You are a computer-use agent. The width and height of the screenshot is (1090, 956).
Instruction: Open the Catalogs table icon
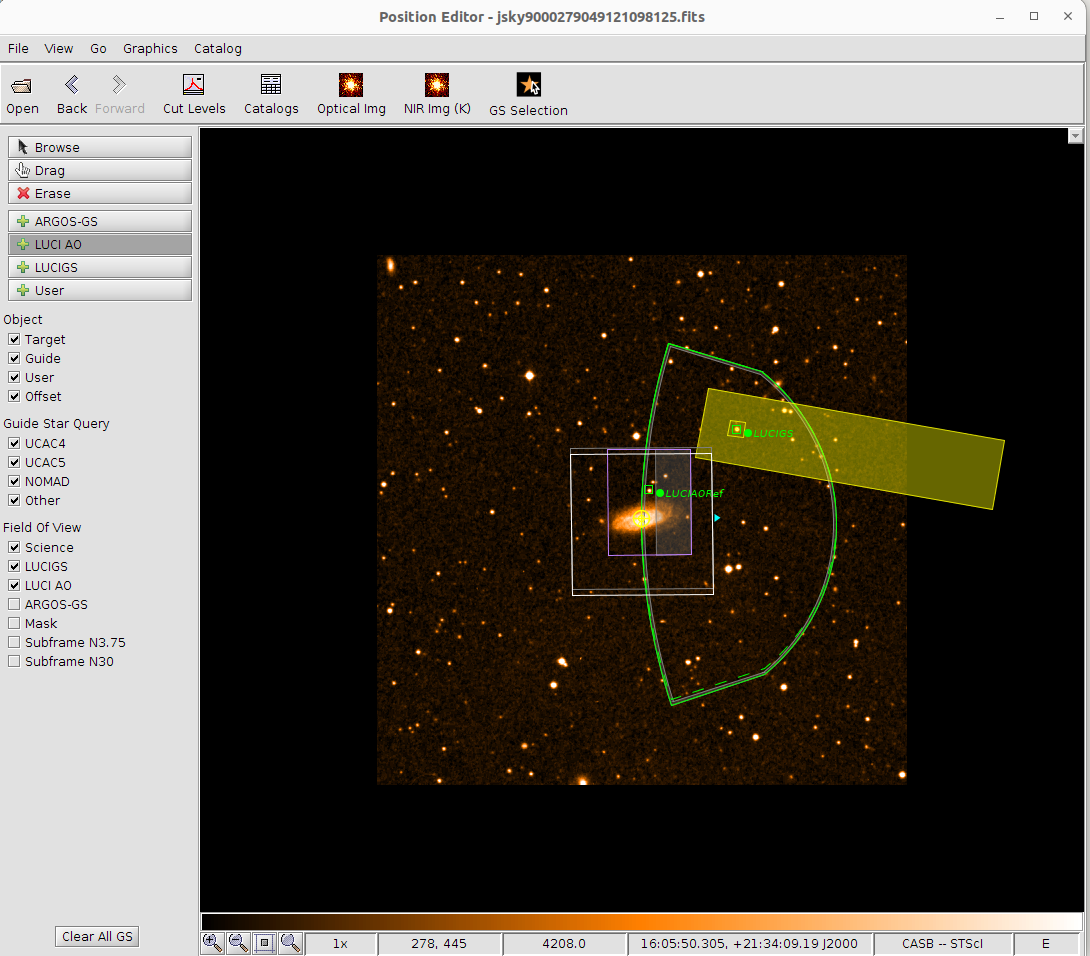coord(271,86)
